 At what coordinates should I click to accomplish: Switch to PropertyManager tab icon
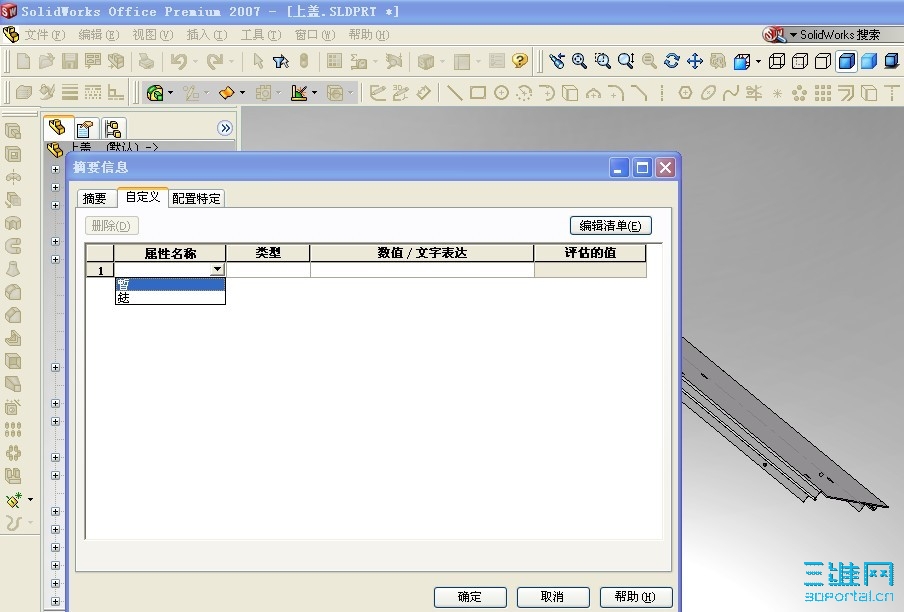[x=85, y=129]
